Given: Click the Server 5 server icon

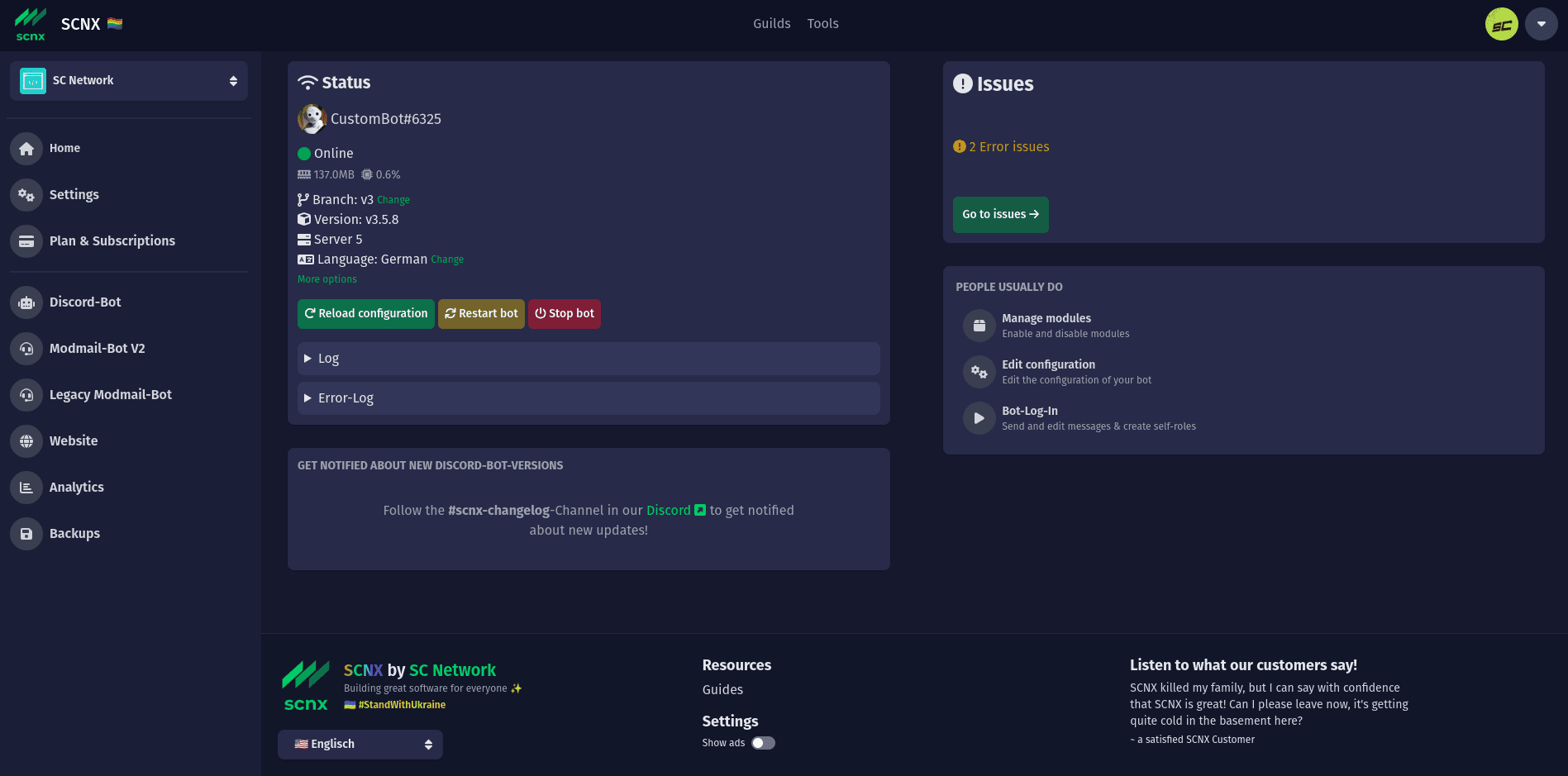Looking at the screenshot, I should click(x=304, y=240).
